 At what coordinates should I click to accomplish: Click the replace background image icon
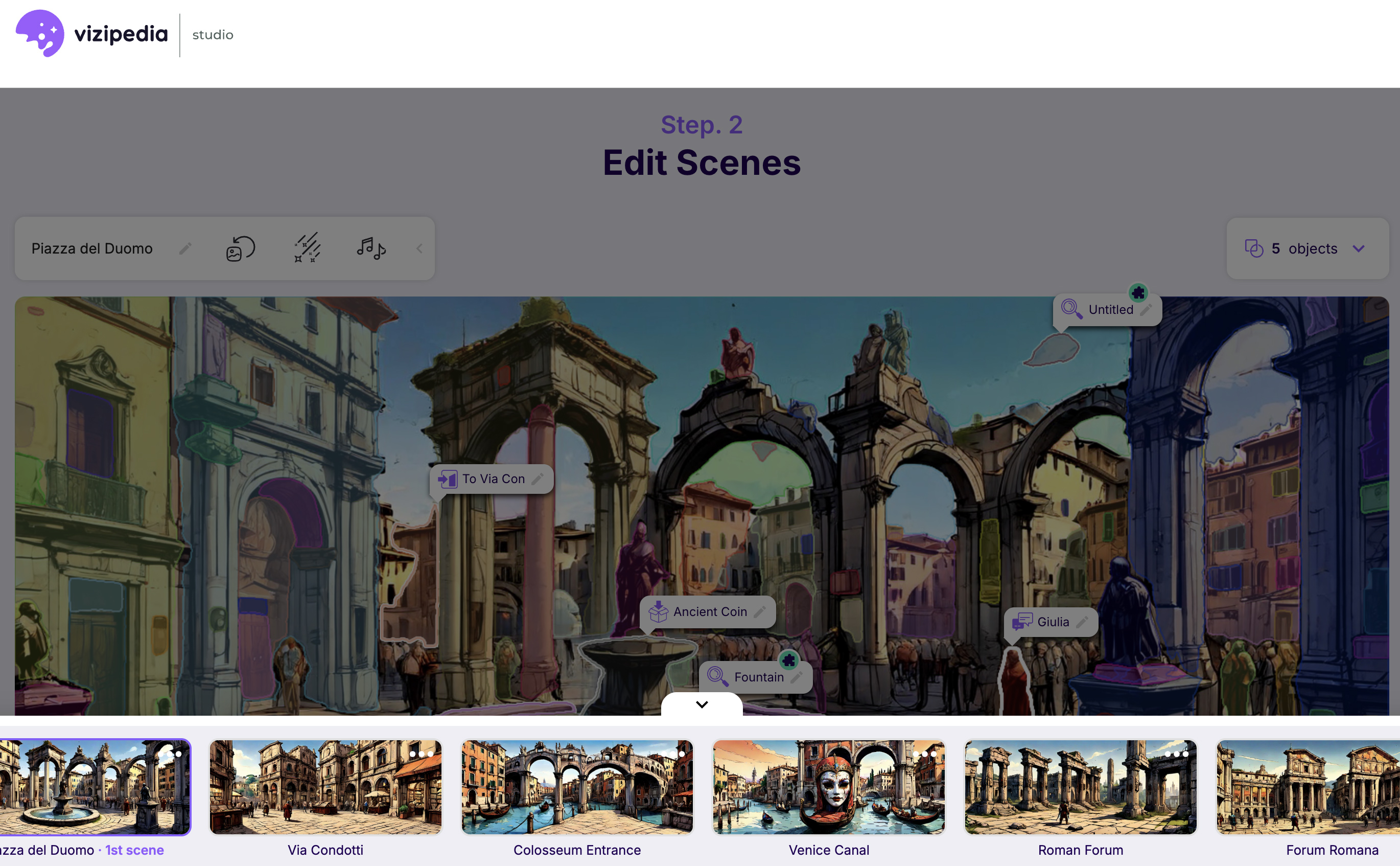[240, 248]
